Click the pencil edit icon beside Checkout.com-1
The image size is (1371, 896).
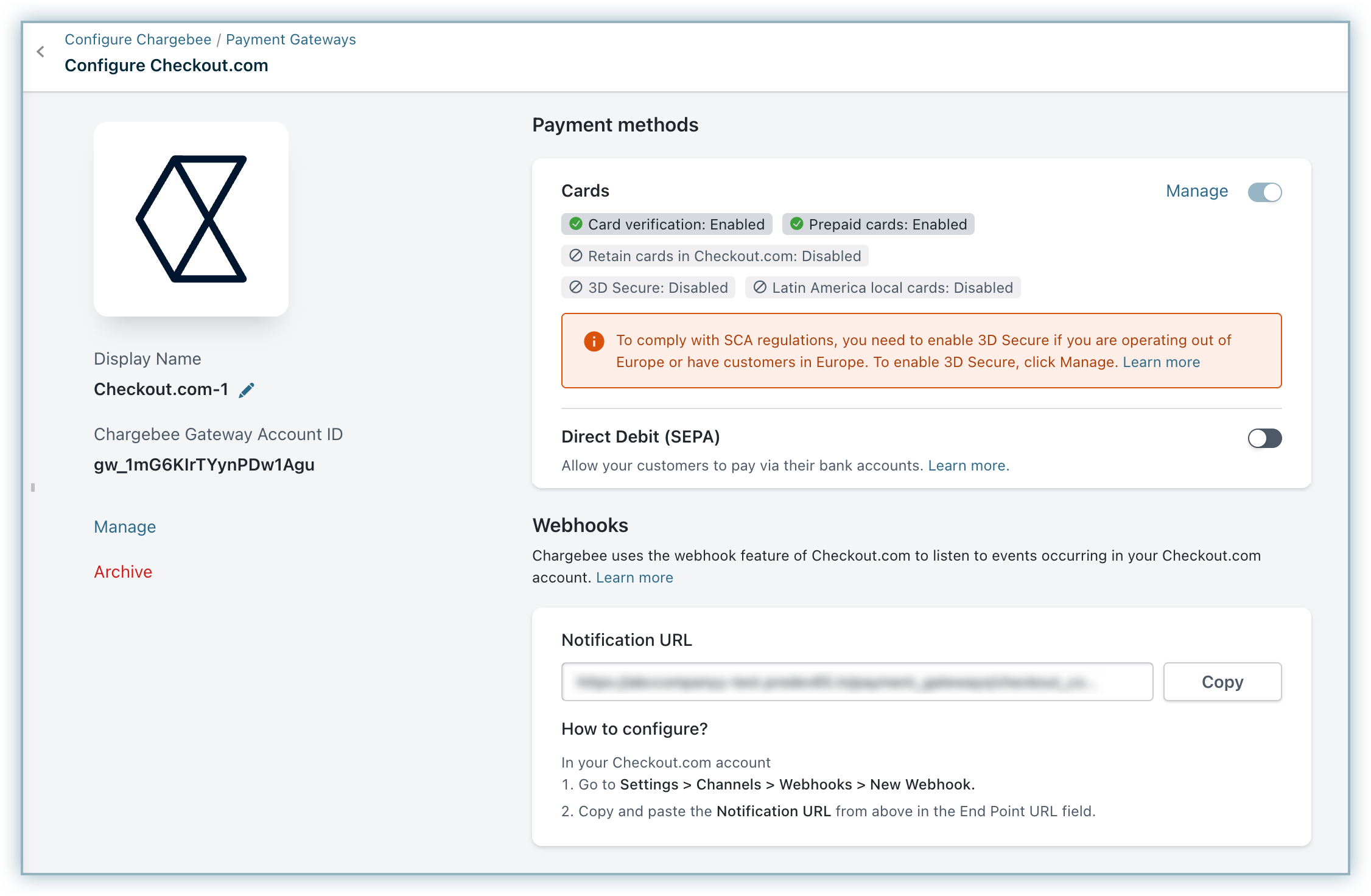pos(247,390)
